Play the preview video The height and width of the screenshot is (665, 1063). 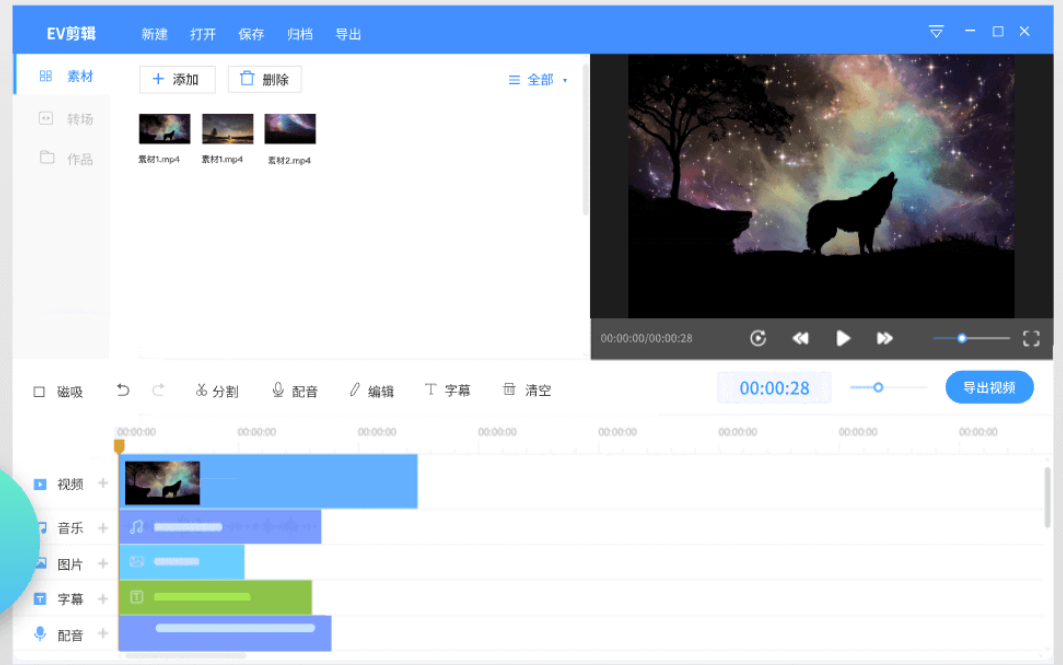pos(843,338)
